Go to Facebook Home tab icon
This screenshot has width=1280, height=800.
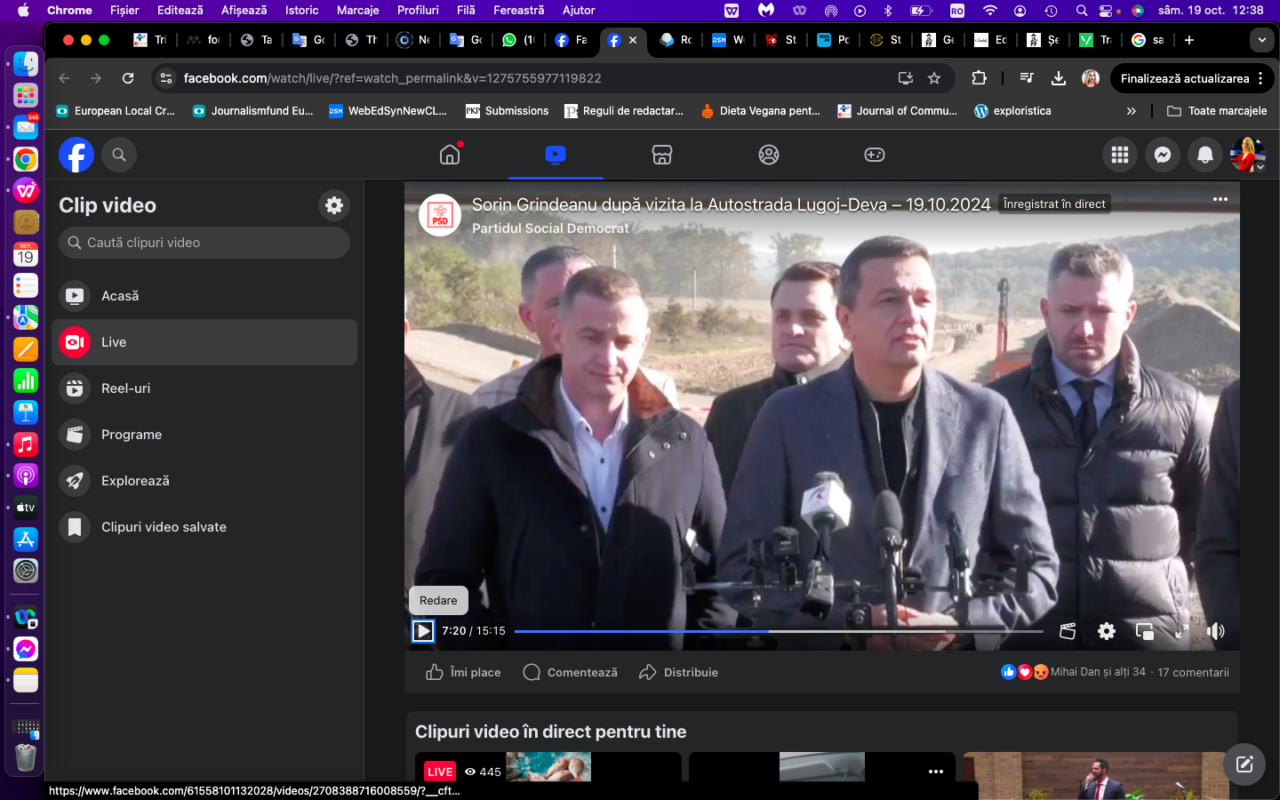(x=450, y=155)
